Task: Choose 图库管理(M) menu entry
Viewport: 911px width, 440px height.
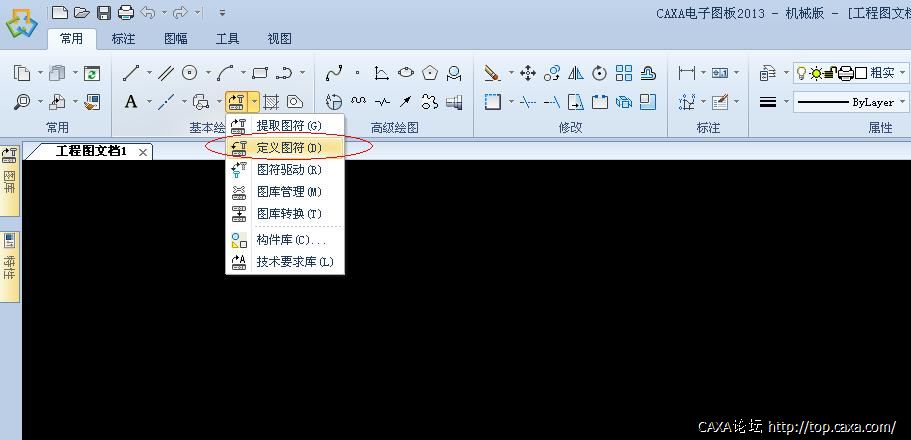Action: [285, 192]
